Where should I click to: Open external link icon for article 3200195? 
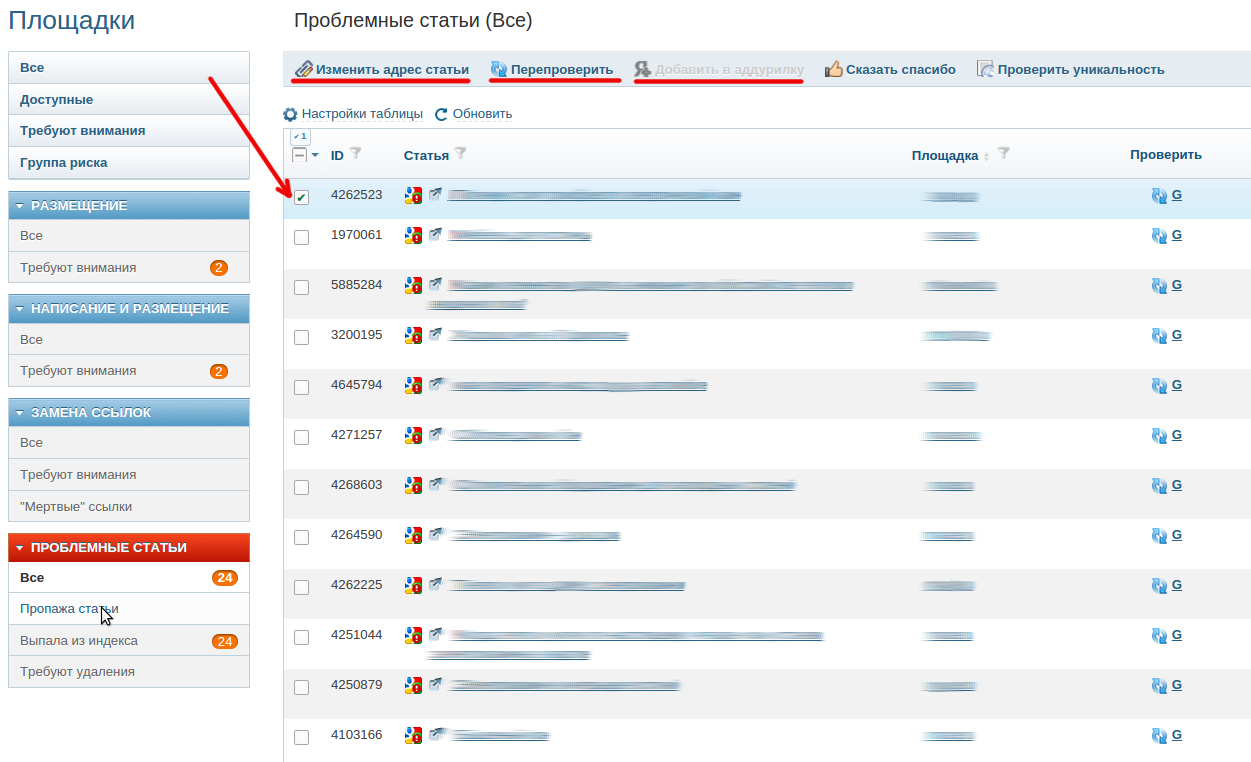click(x=435, y=335)
